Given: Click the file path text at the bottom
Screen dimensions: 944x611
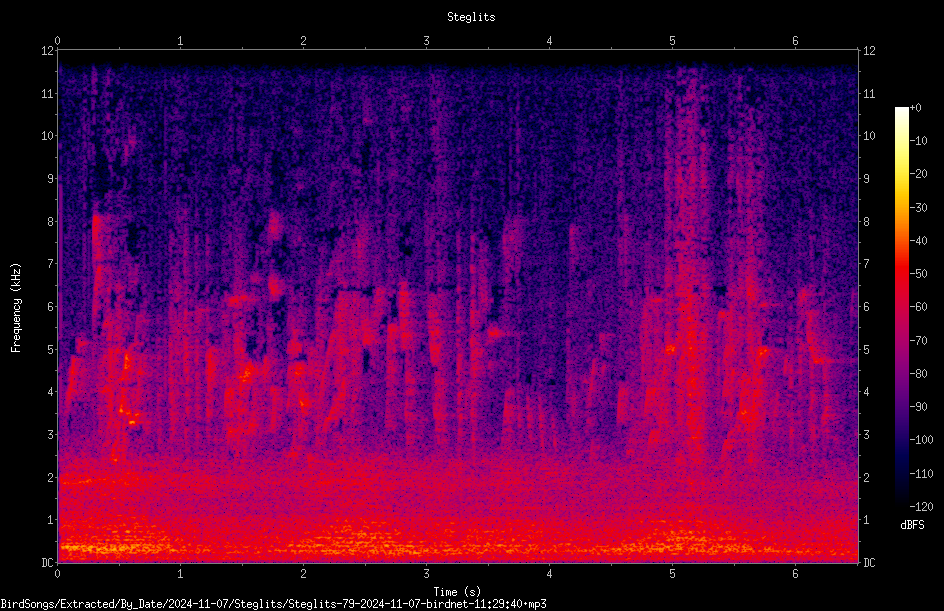Looking at the screenshot, I should click(x=273, y=604).
